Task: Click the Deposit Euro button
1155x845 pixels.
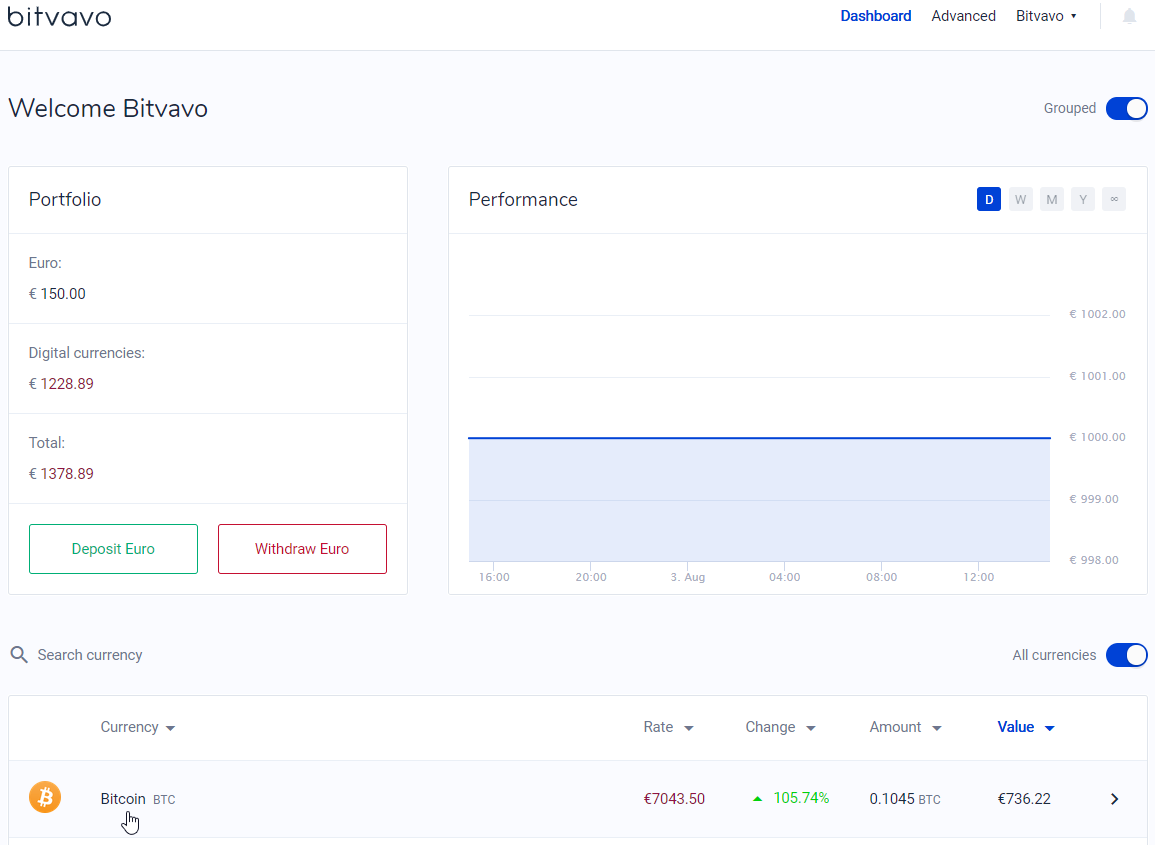Action: [113, 549]
